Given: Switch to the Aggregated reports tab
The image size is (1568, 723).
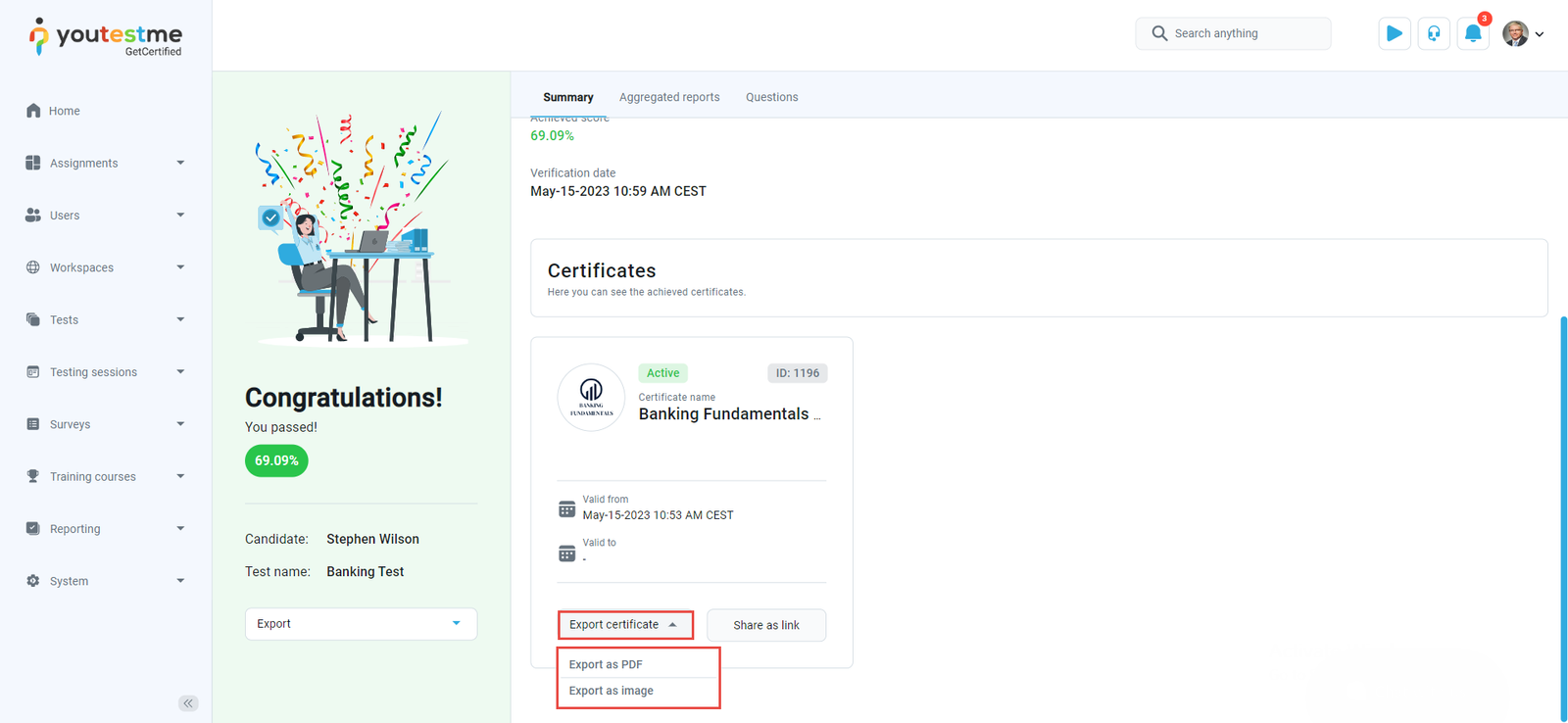Looking at the screenshot, I should coord(669,97).
